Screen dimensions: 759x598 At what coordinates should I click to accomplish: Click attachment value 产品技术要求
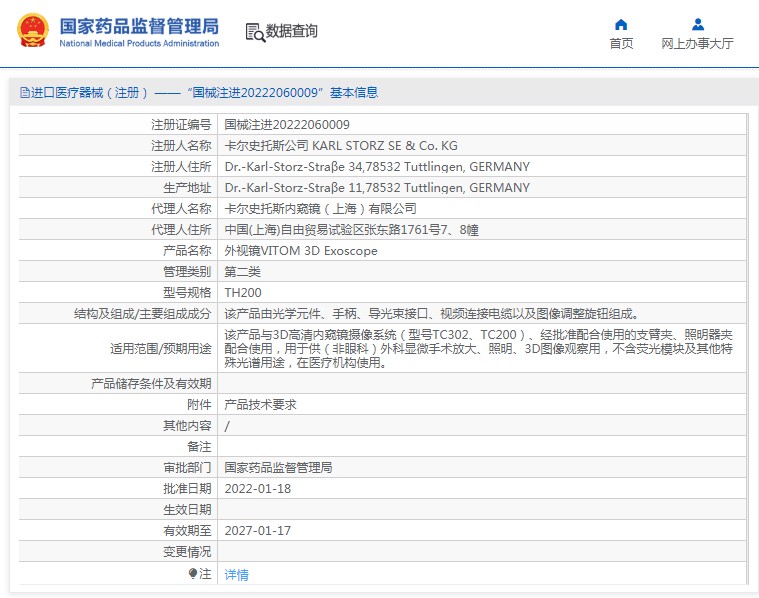coord(260,405)
